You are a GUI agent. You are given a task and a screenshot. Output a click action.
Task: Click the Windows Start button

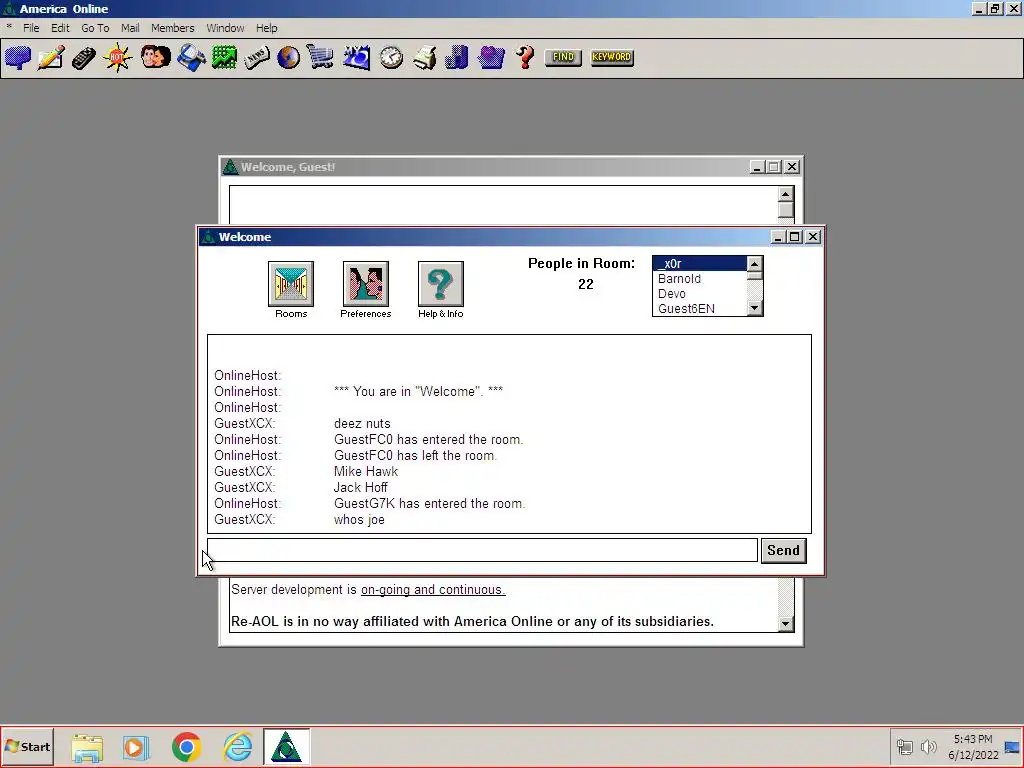(27, 746)
